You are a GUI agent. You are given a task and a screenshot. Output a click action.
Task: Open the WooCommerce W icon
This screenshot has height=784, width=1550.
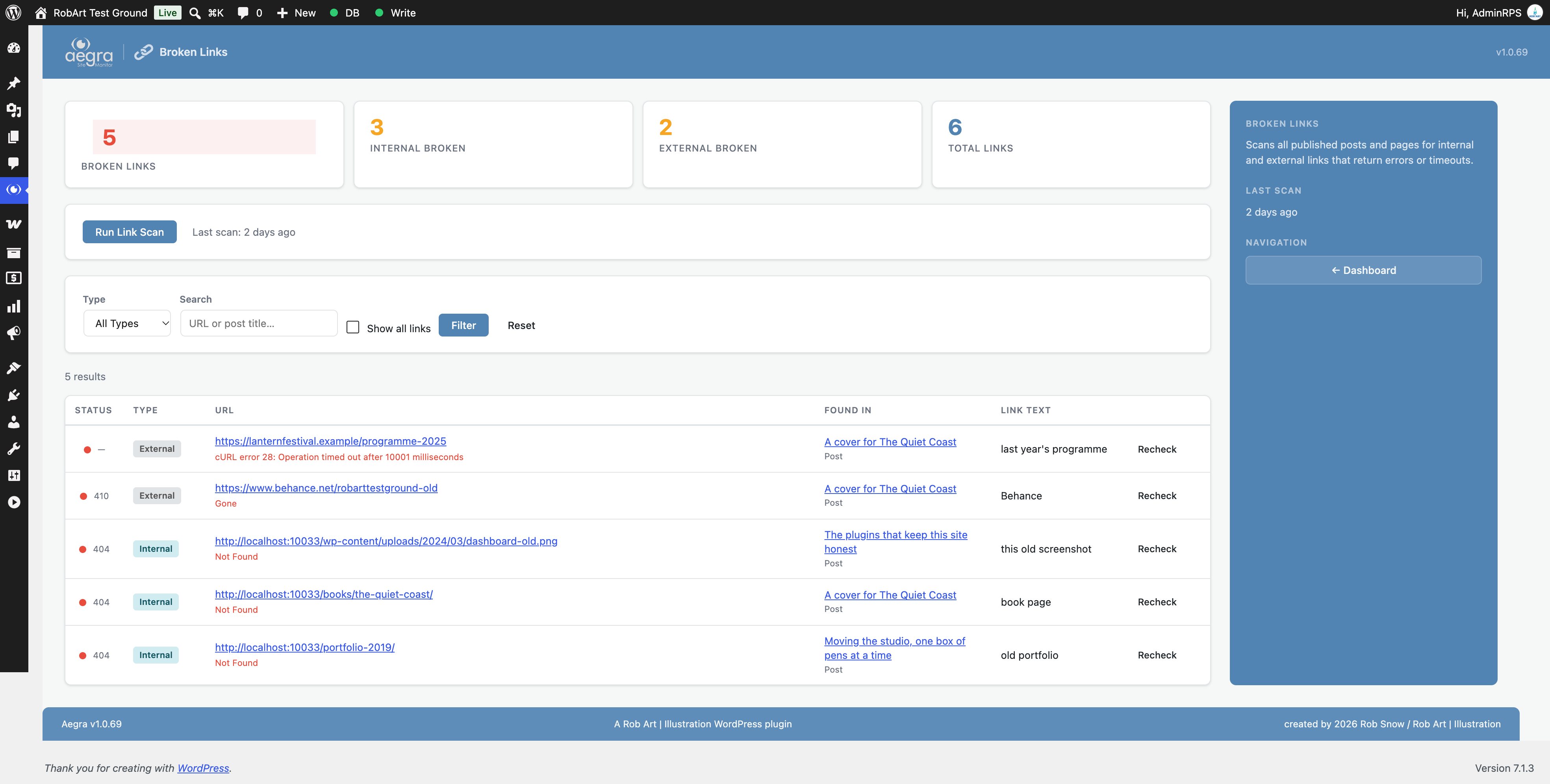(x=14, y=224)
